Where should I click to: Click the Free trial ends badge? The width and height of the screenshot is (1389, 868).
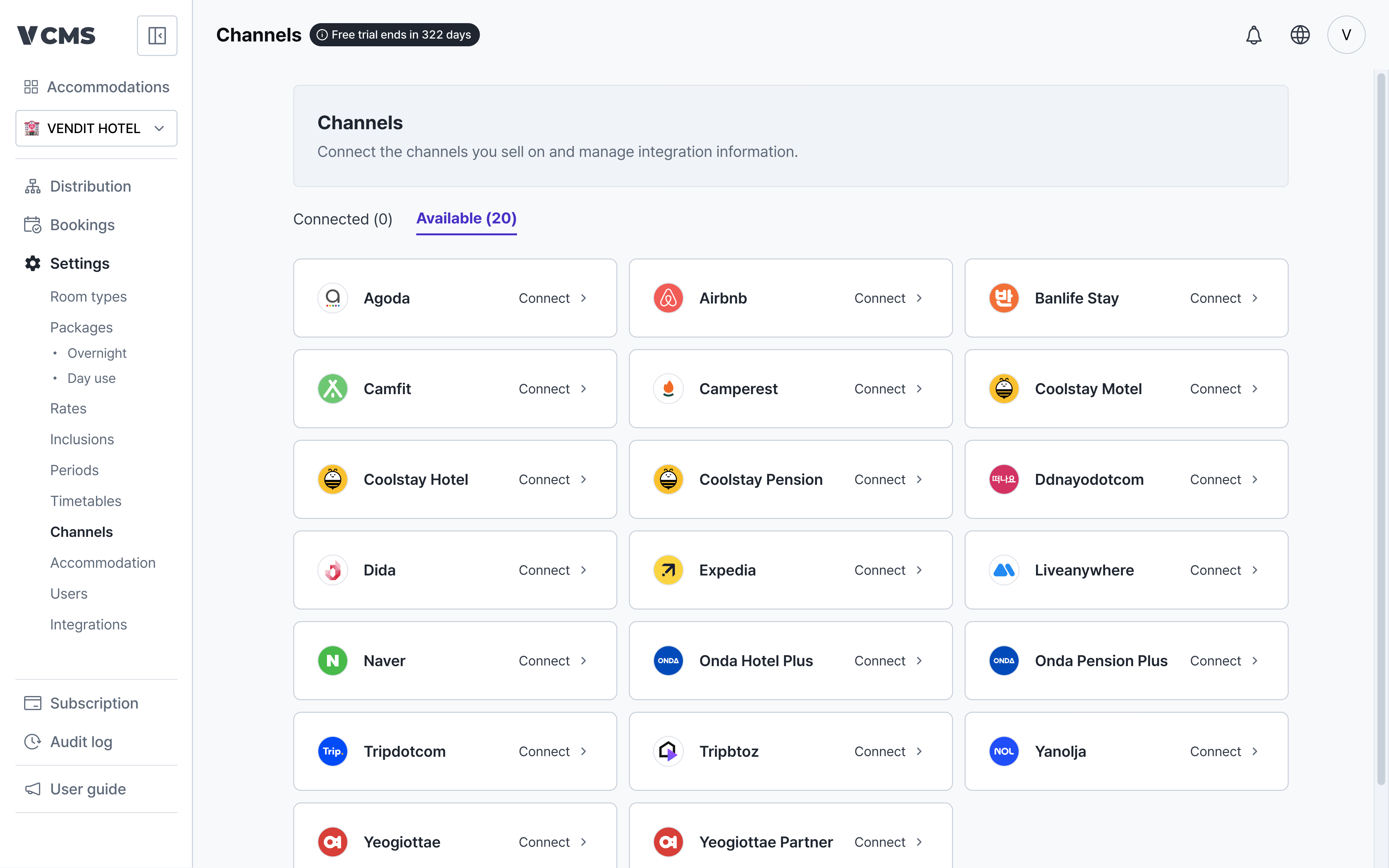pos(394,34)
